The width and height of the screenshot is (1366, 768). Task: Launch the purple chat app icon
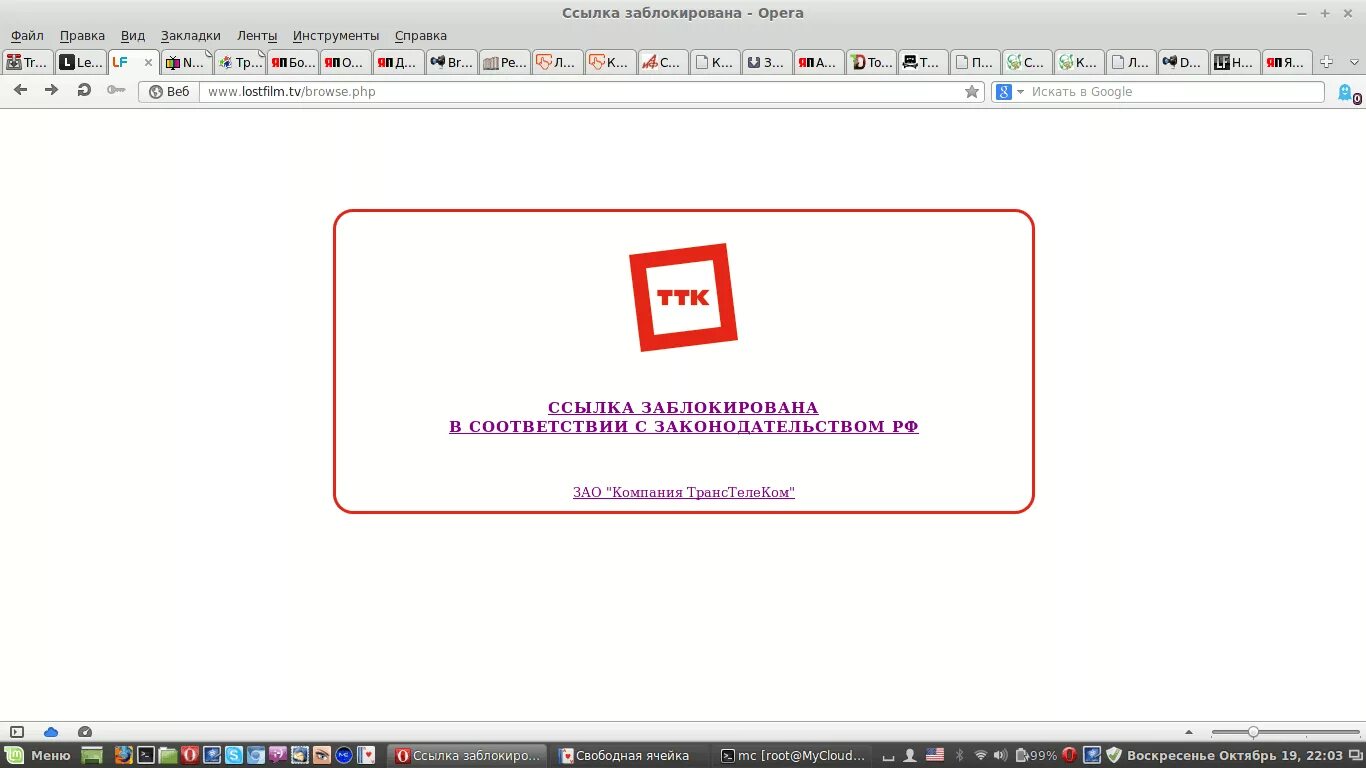[278, 755]
